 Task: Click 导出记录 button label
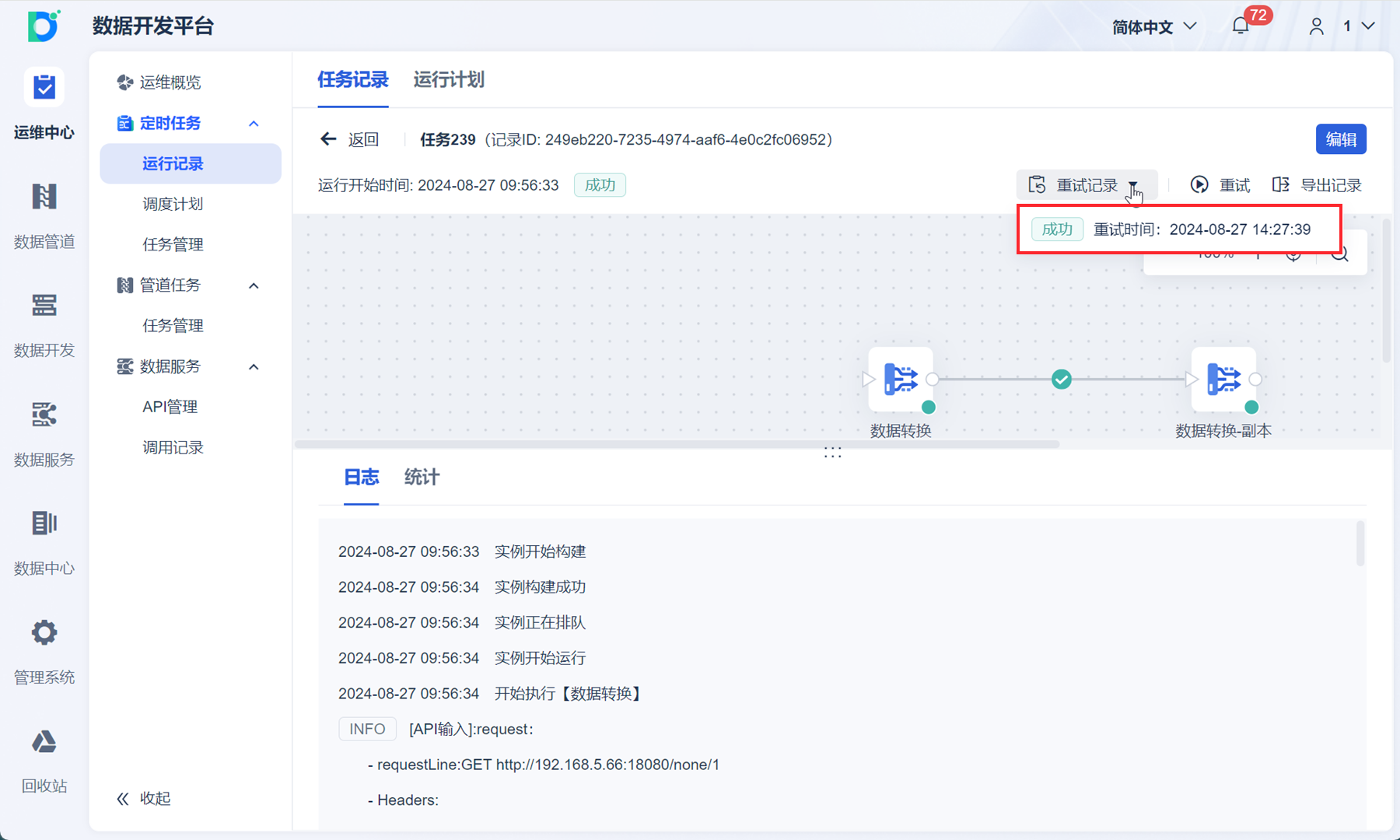[x=1331, y=185]
